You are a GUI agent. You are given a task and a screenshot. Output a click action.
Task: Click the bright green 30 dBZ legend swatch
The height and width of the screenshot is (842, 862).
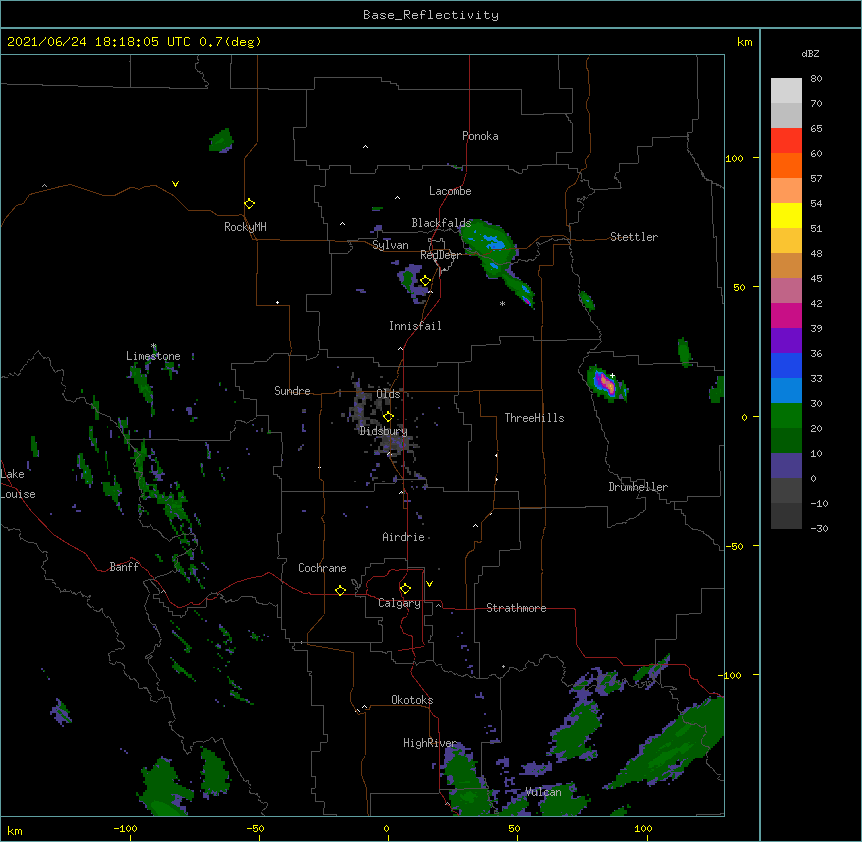click(x=786, y=416)
